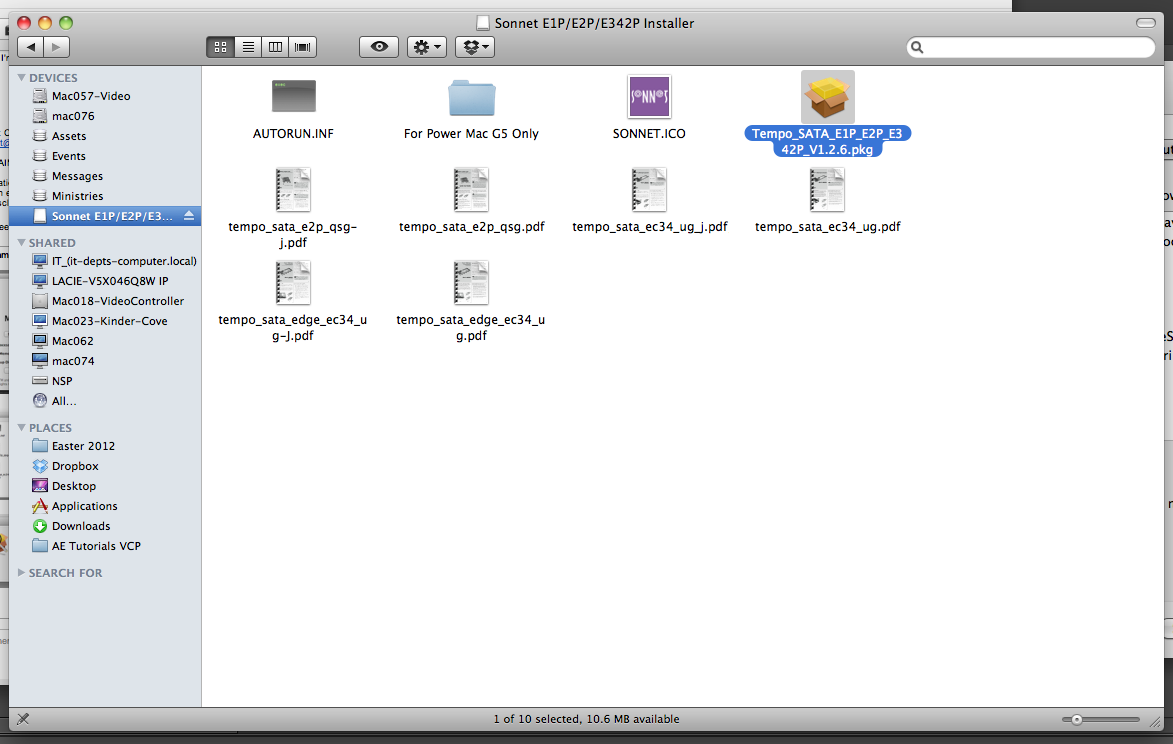Collapse the SHARED sidebar section
The image size is (1173, 744).
(22, 243)
